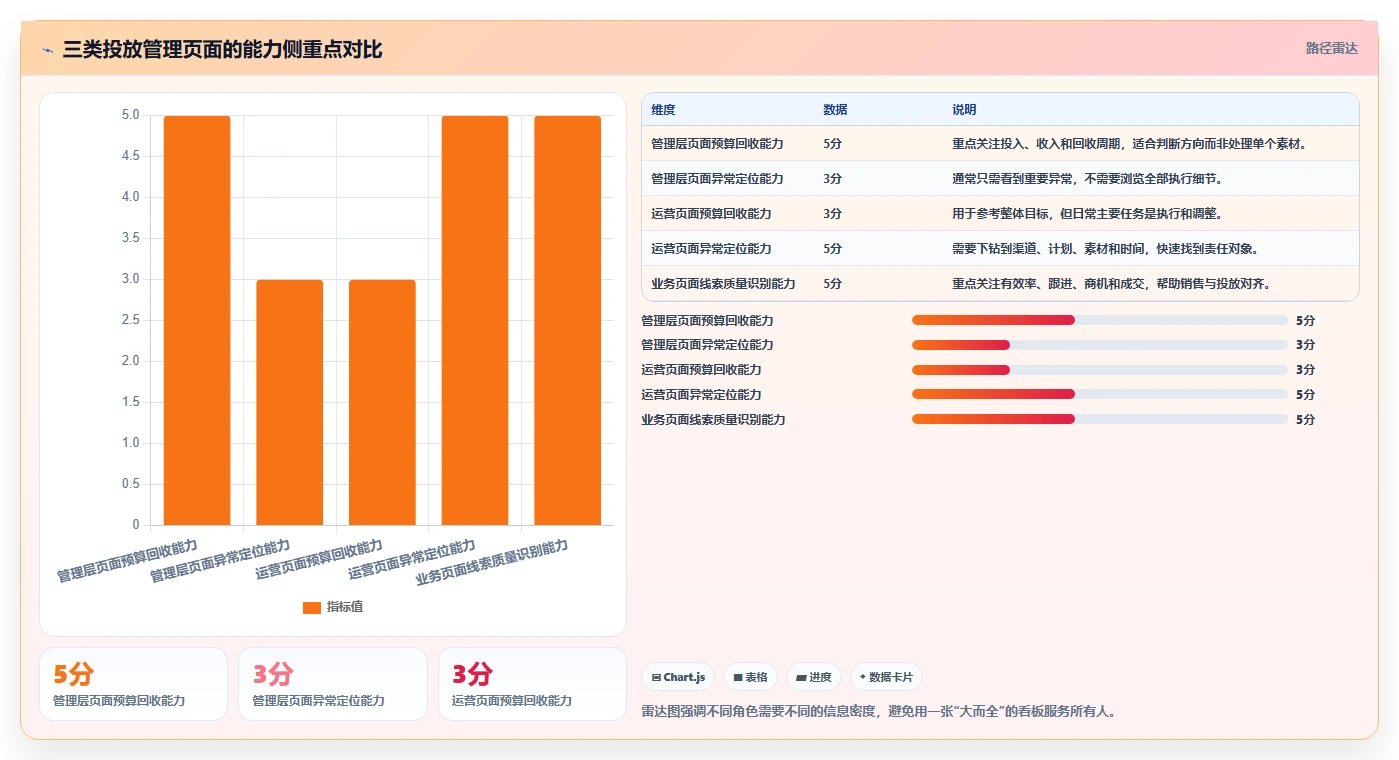This screenshot has width=1399, height=760.
Task: Open the orange 5分 管理层页面预算回收能力 card
Action: (x=133, y=684)
